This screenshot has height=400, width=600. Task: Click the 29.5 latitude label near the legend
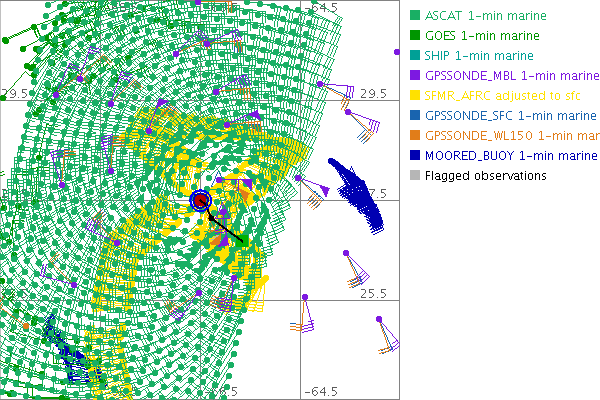click(x=373, y=94)
